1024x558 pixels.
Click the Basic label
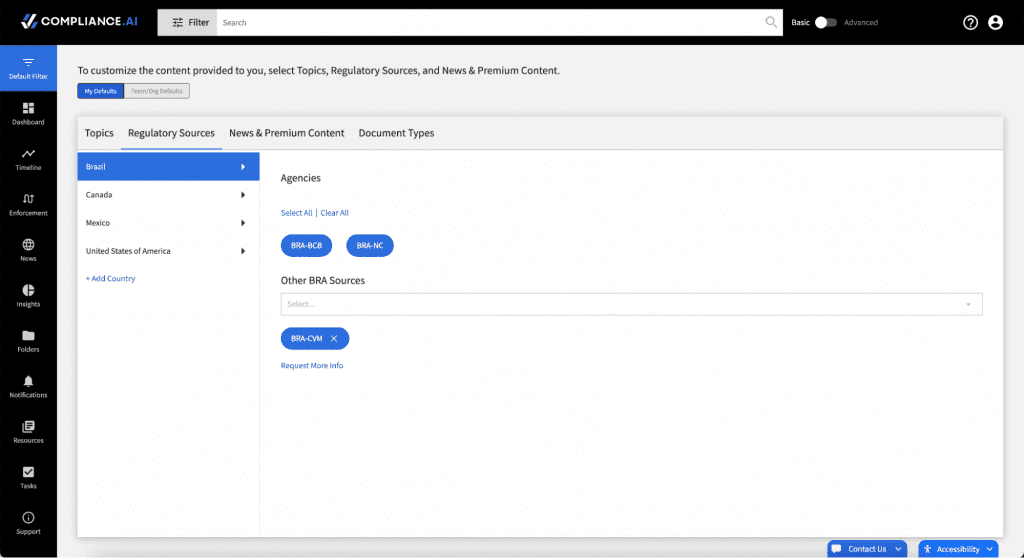pyautogui.click(x=800, y=22)
